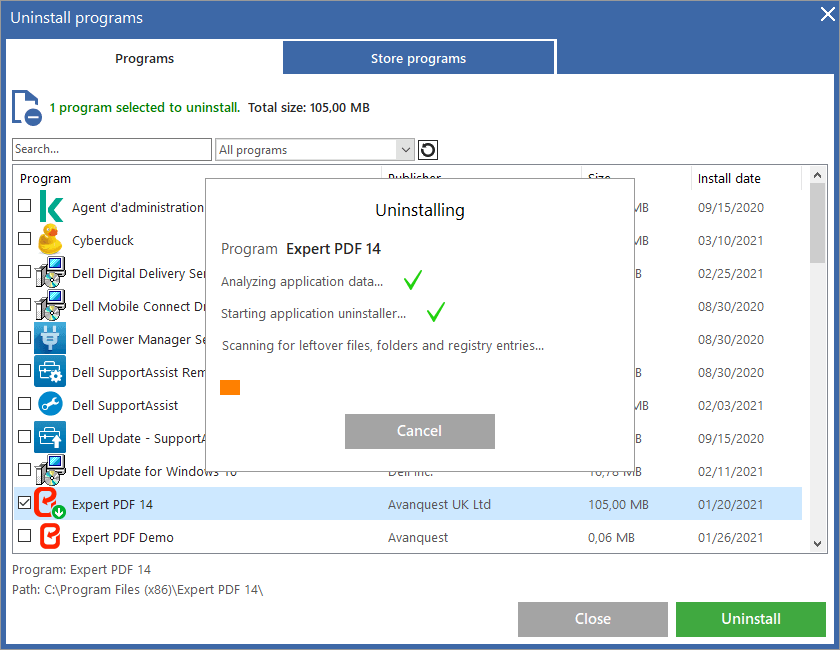
Task: Click the 105,00 MB size cell
Action: (x=618, y=505)
